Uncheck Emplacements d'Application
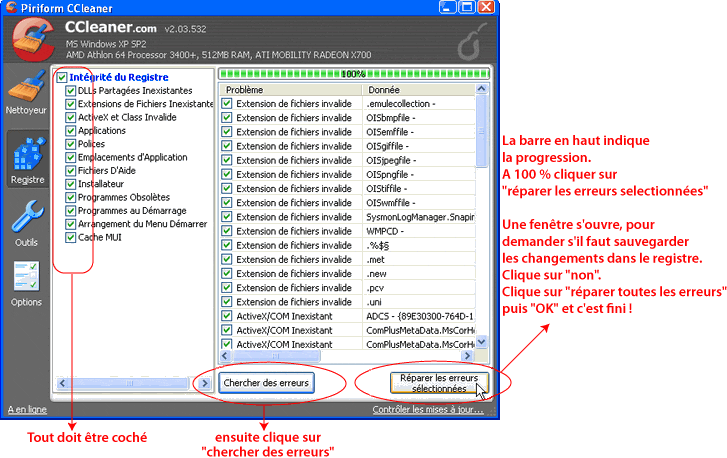The height and width of the screenshot is (458, 727). (x=70, y=158)
